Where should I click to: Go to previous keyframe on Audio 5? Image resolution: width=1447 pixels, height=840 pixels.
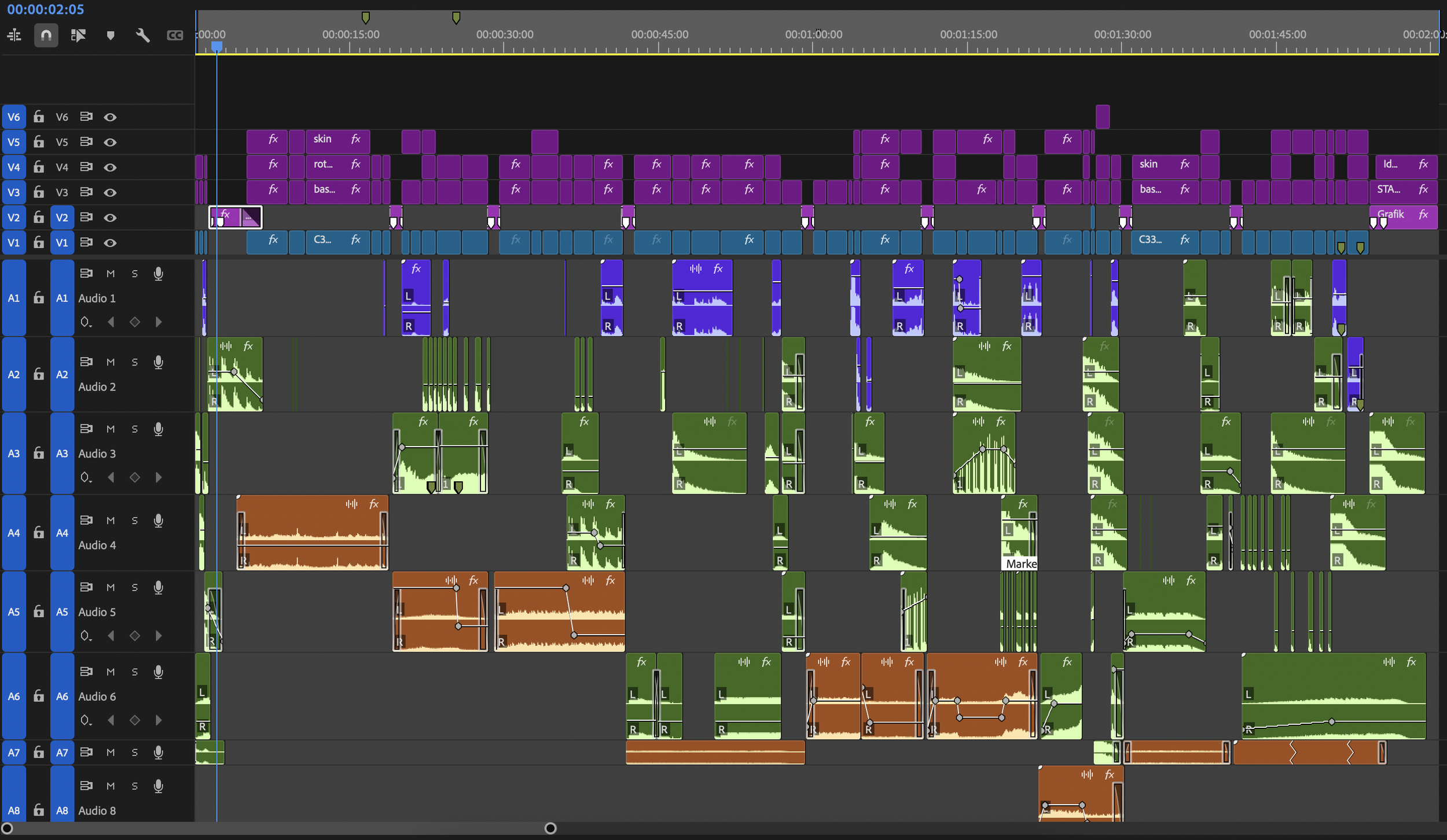(x=112, y=635)
